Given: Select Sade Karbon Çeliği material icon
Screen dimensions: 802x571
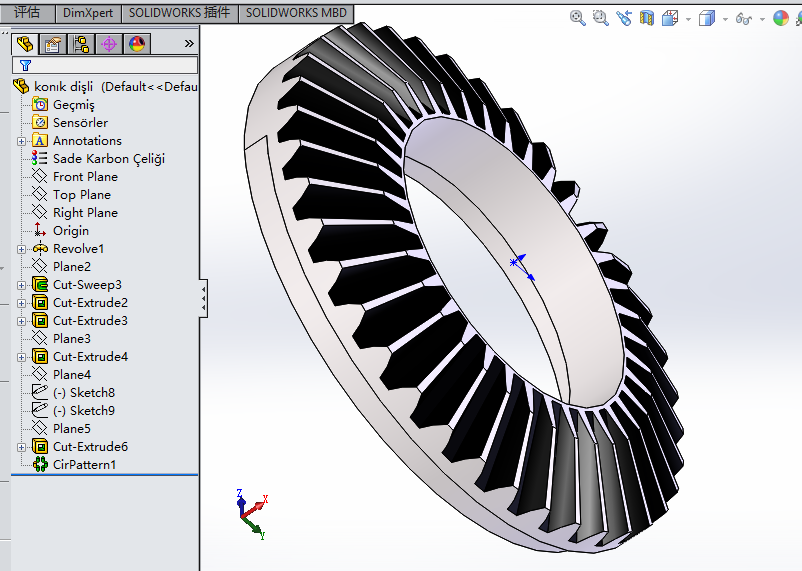Looking at the screenshot, I should click(40, 159).
